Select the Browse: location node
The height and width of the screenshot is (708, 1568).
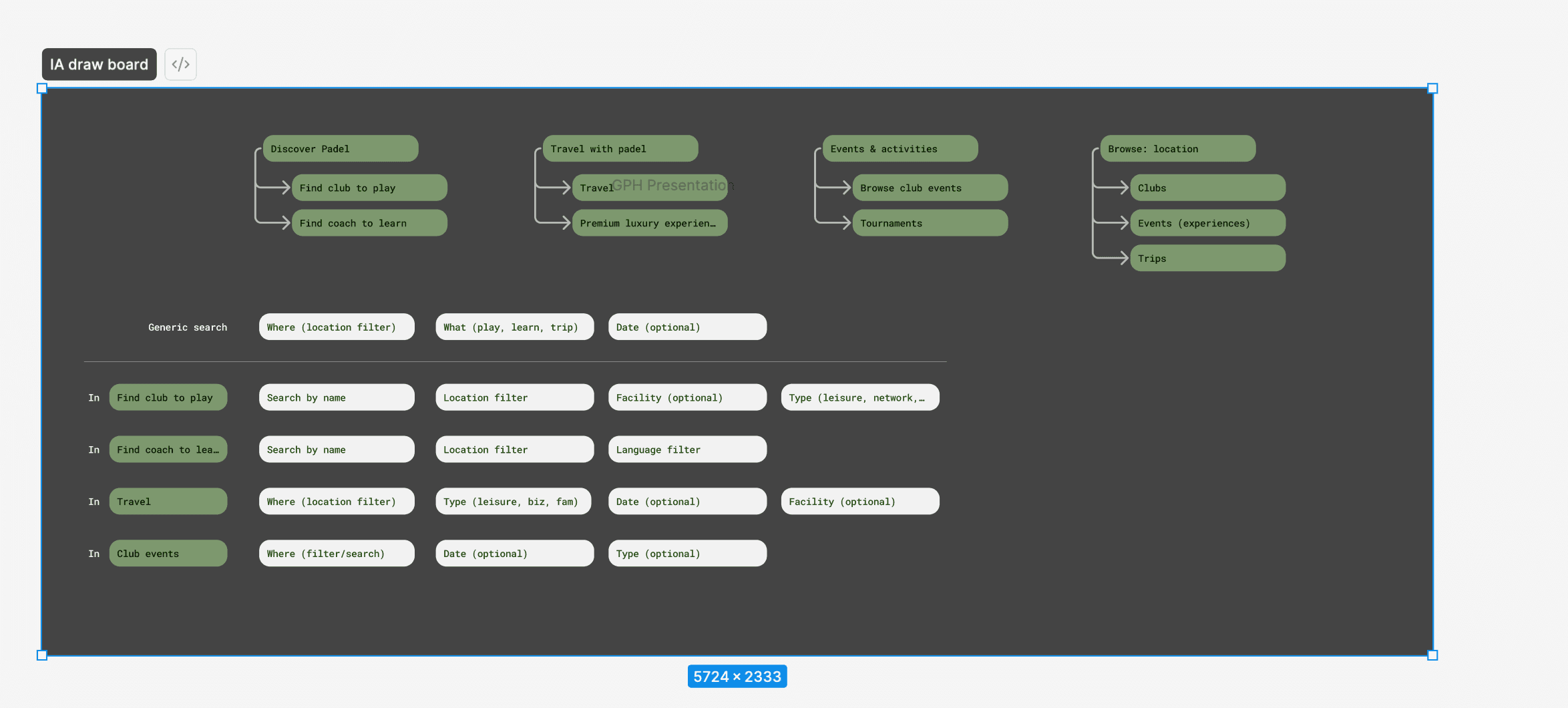coord(1178,148)
